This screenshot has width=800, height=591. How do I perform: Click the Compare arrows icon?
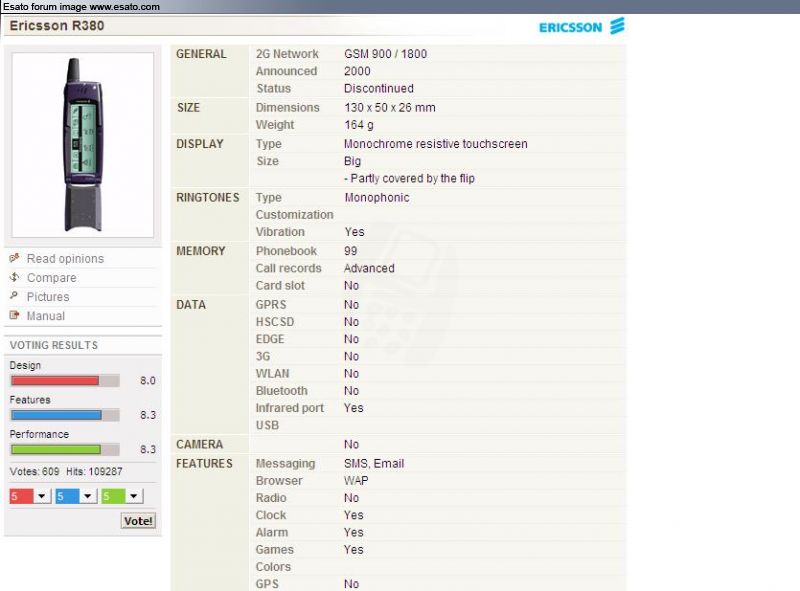14,277
